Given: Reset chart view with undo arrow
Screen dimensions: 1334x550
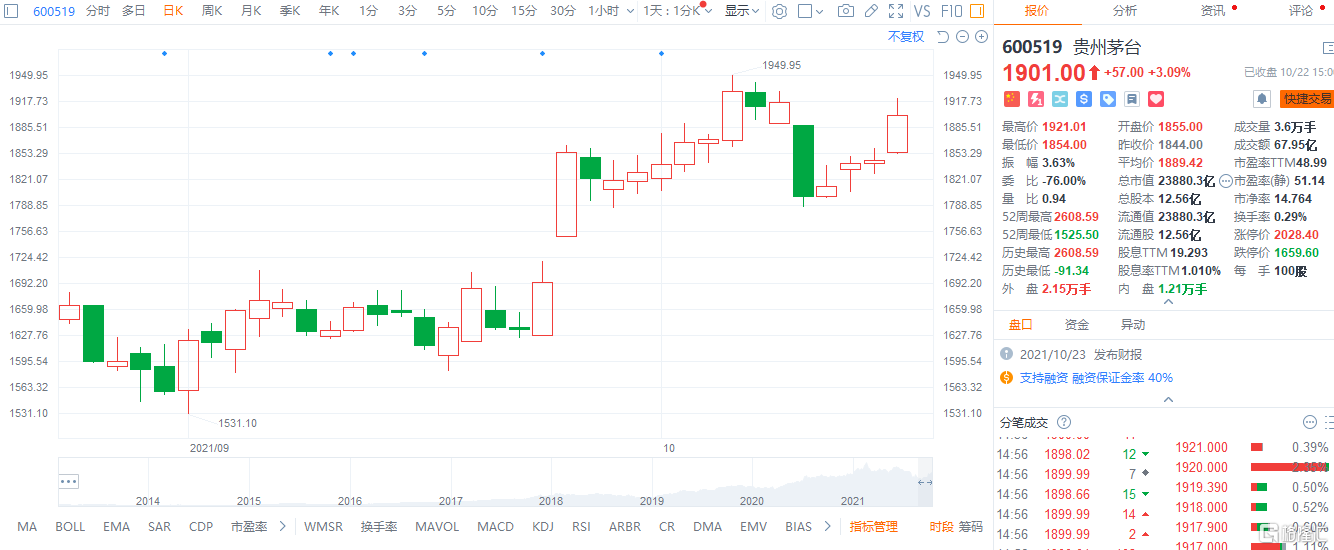Looking at the screenshot, I should (942, 37).
